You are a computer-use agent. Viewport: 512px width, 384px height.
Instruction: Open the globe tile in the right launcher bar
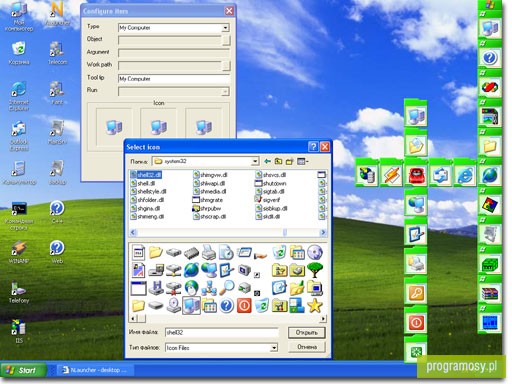tap(490, 174)
